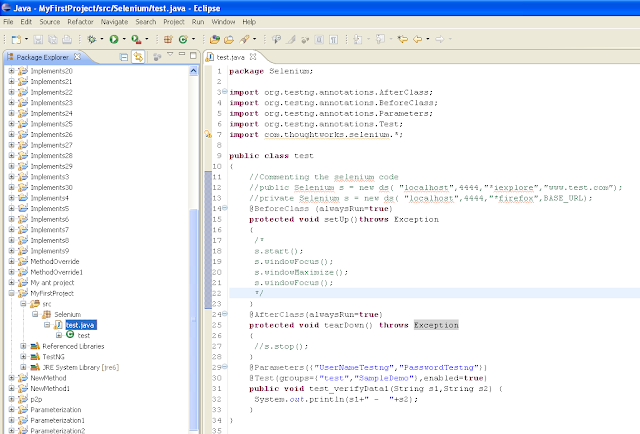640x434 pixels.
Task: Click the Last Edit Location arrow icon
Action: pyautogui.click(x=402, y=39)
